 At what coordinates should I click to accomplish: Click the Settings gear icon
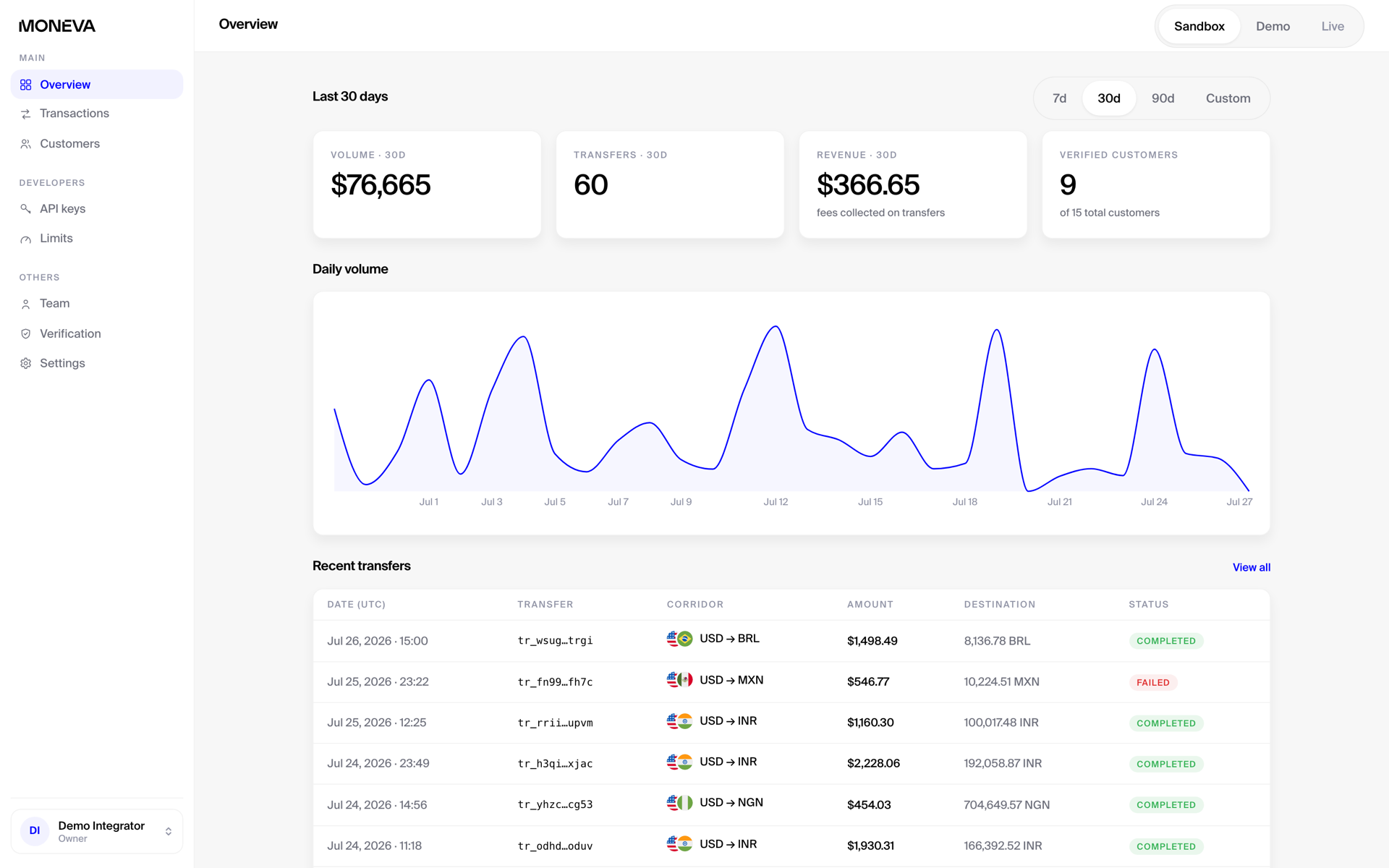[x=26, y=363]
